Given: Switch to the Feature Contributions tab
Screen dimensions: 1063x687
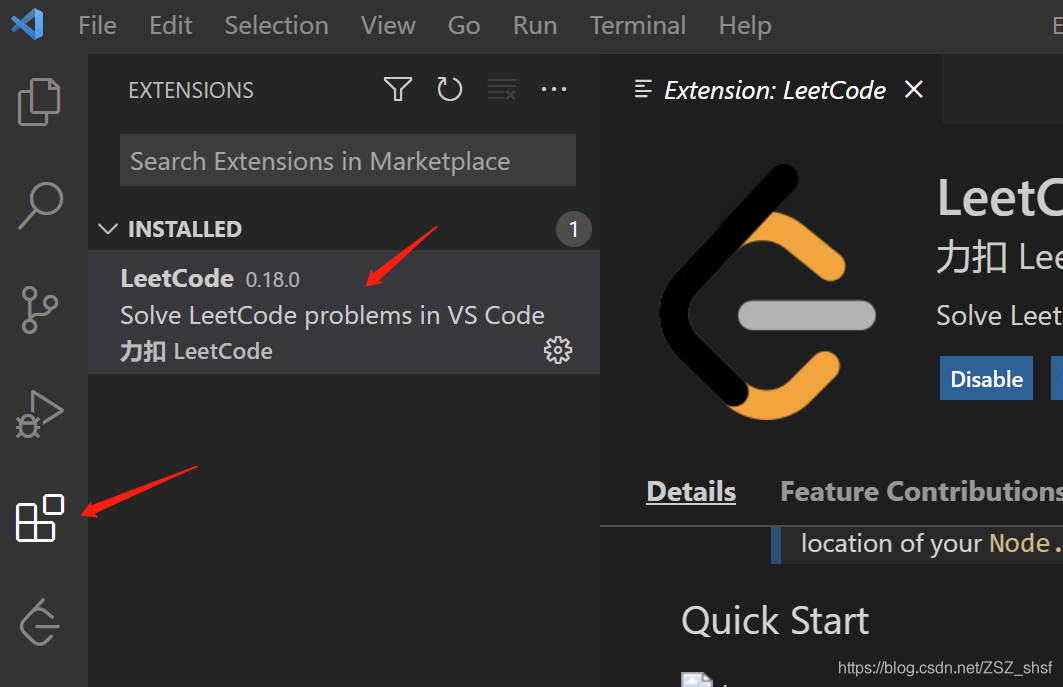Looking at the screenshot, I should (x=921, y=492).
